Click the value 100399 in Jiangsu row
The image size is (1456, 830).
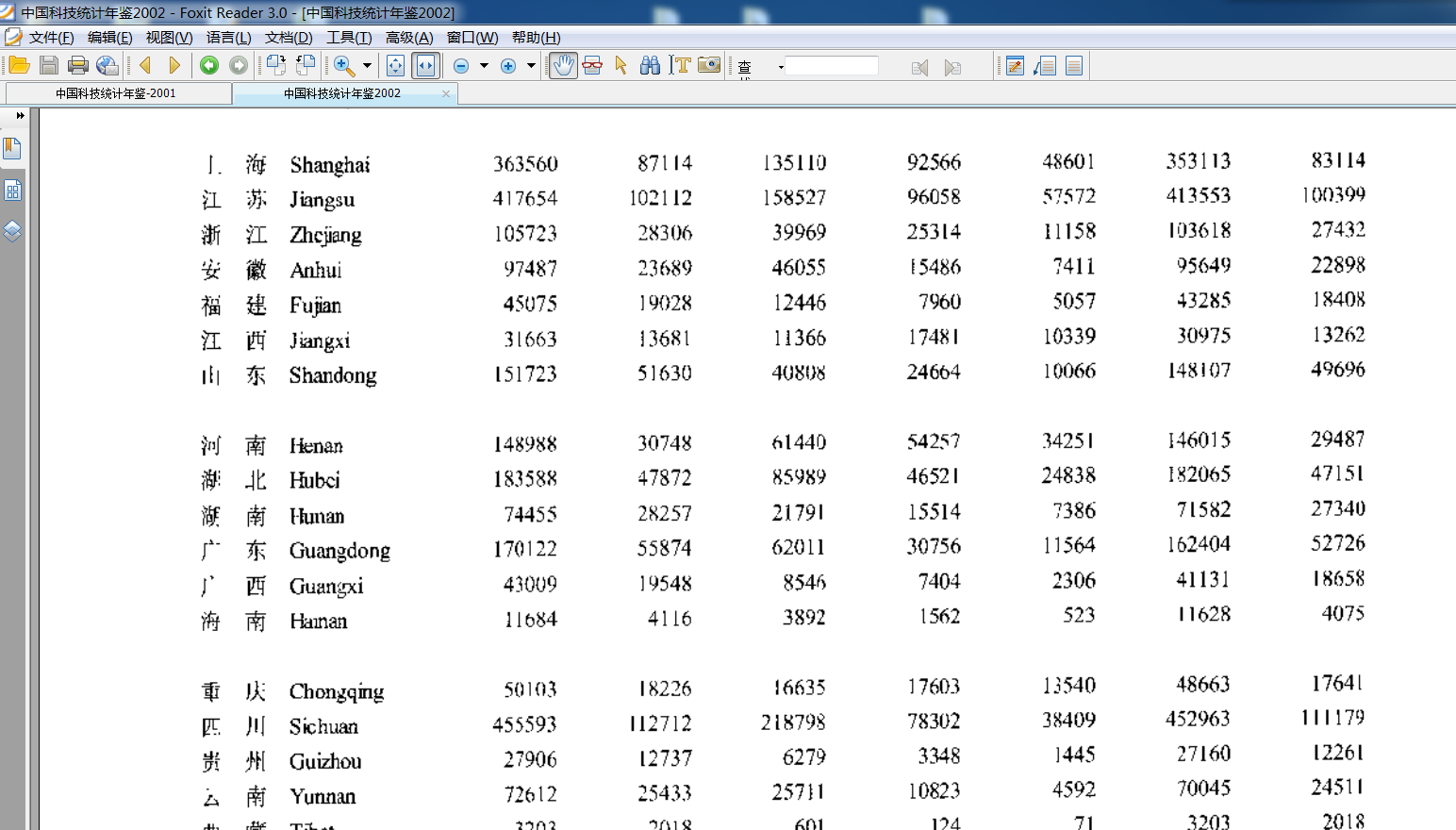(1333, 194)
